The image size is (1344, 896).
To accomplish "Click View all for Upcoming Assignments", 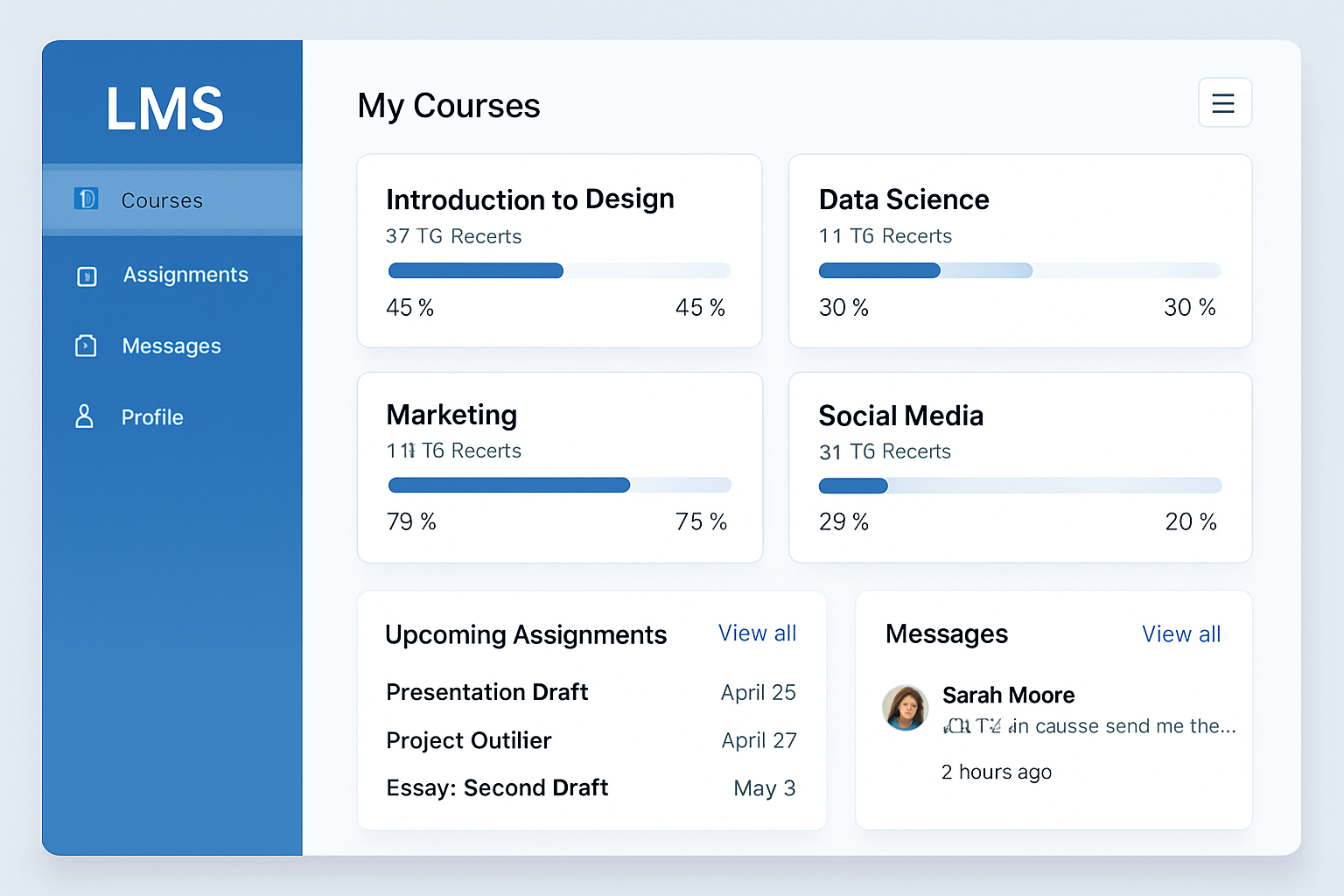I will tap(757, 633).
